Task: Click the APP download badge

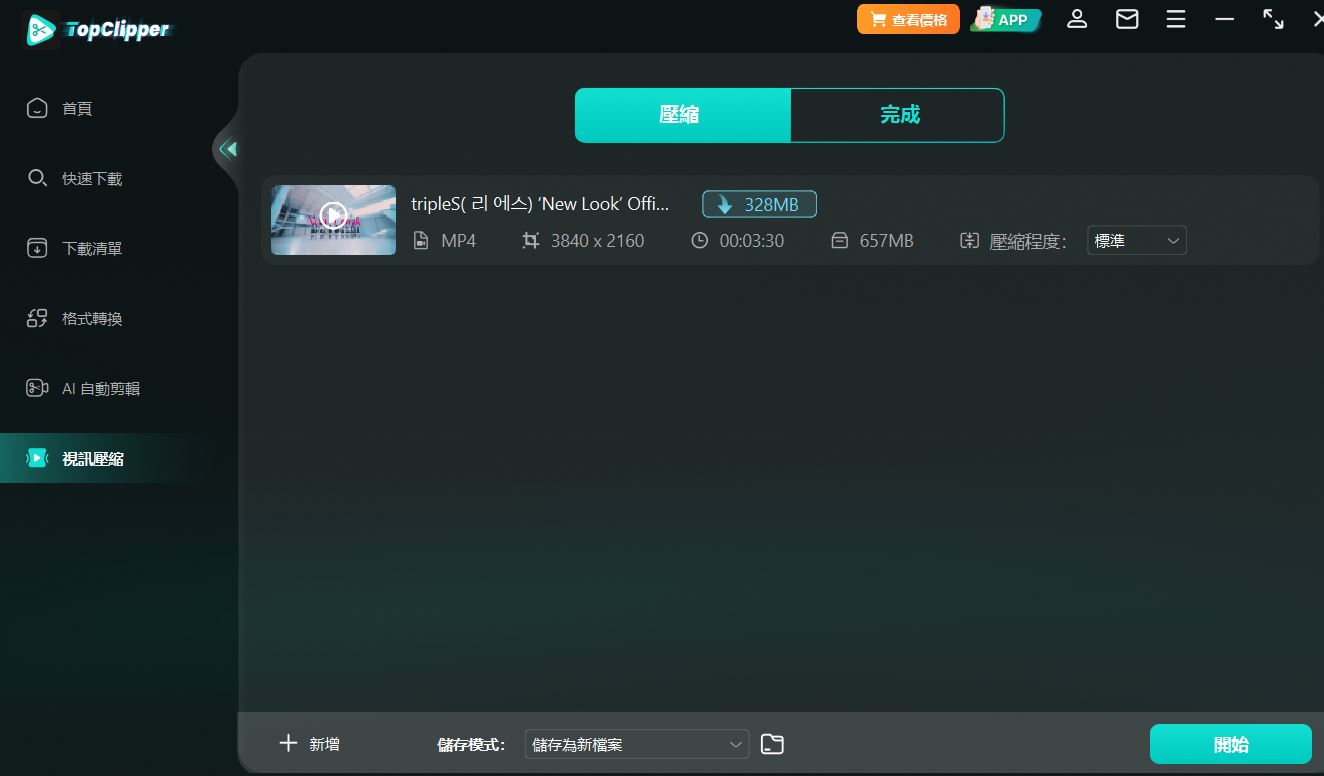Action: pos(1007,19)
